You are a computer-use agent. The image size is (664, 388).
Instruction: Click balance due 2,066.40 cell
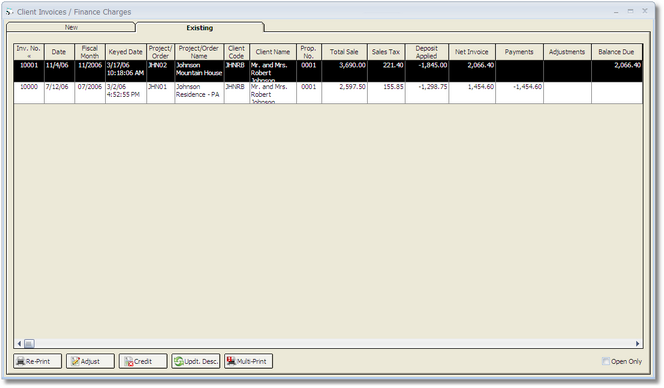point(617,71)
